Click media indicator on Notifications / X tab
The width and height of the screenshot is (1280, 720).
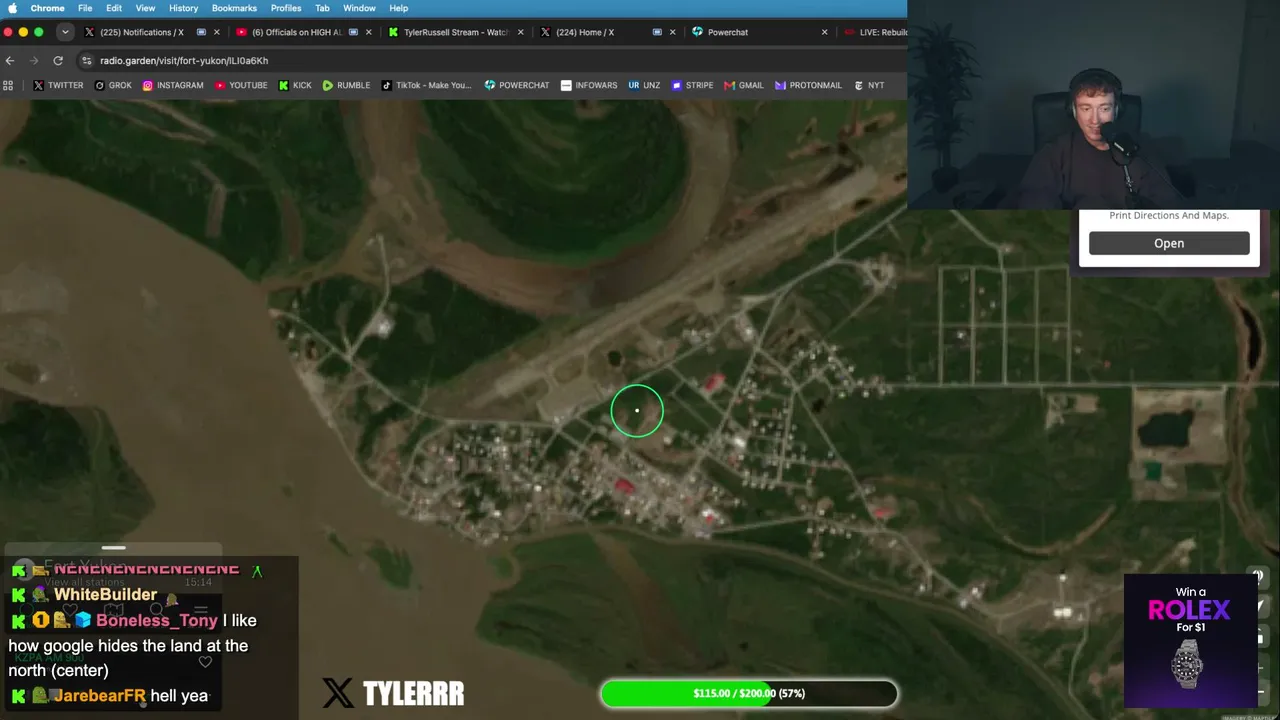pyautogui.click(x=201, y=32)
